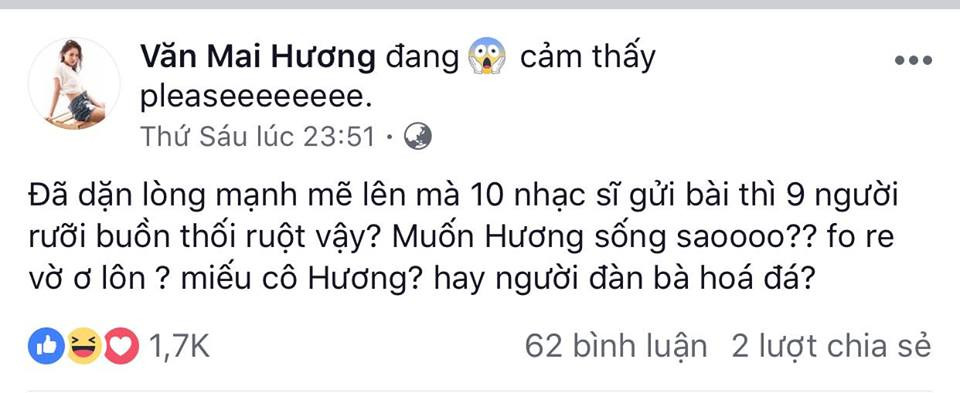Image resolution: width=960 pixels, height=393 pixels.
Task: Click the cảm thấy feeling label
Action: 587,58
